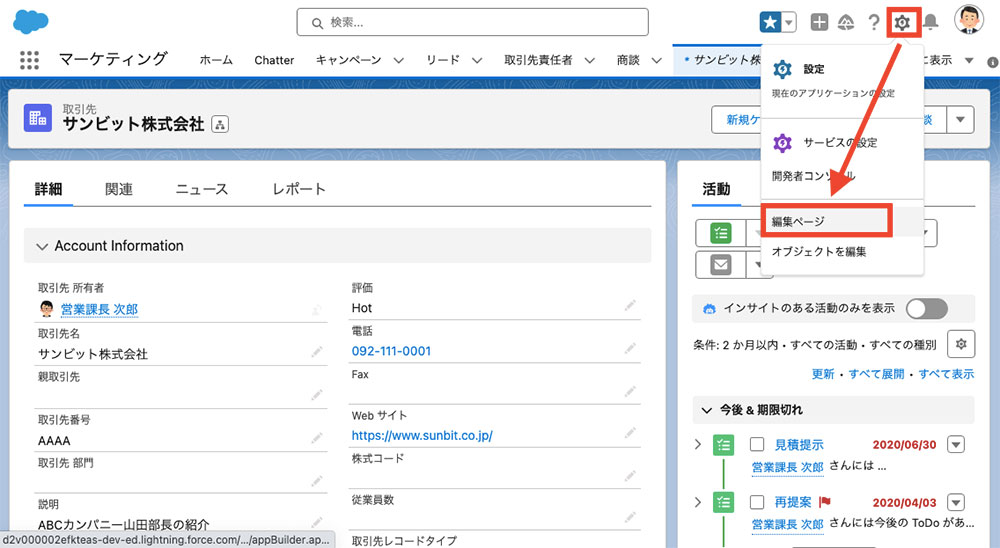
Task: Expand the 再提案 task row
Action: tap(698, 502)
